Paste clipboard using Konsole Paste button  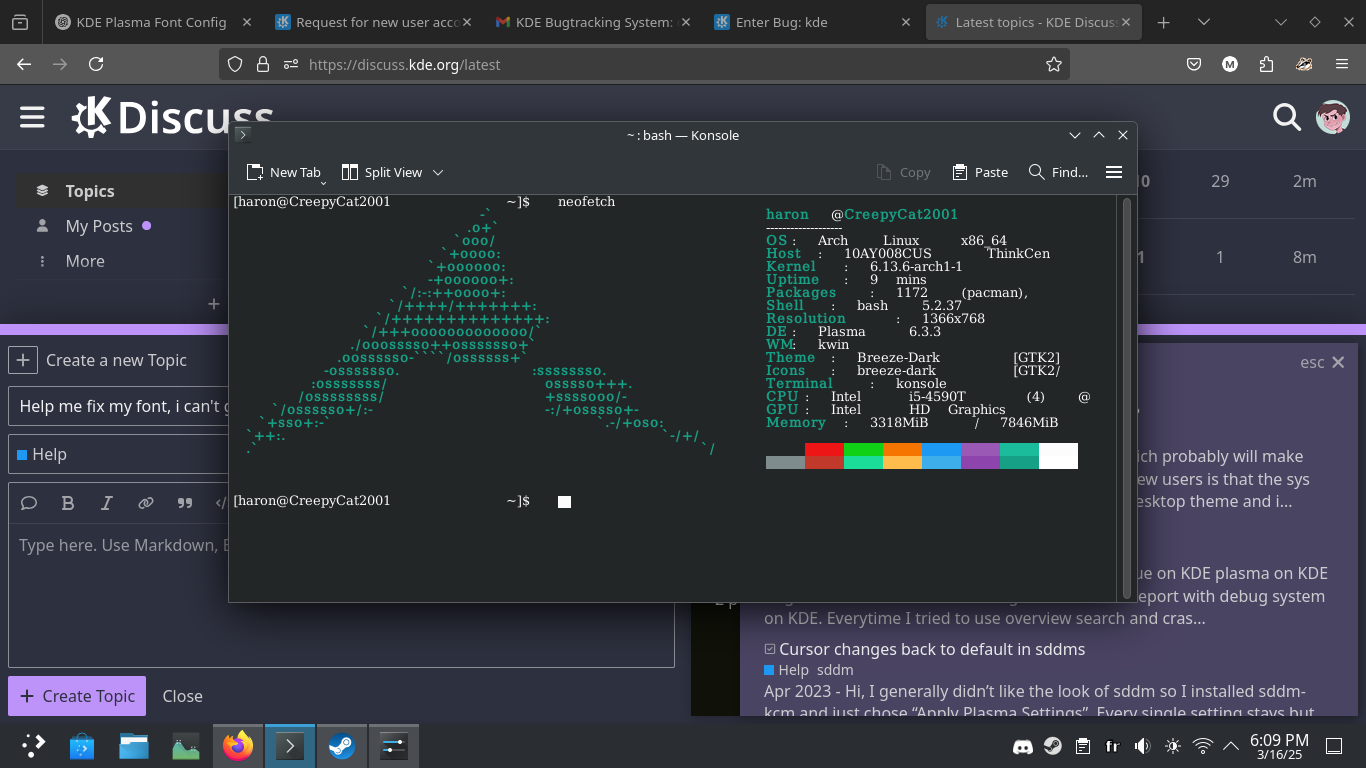980,172
